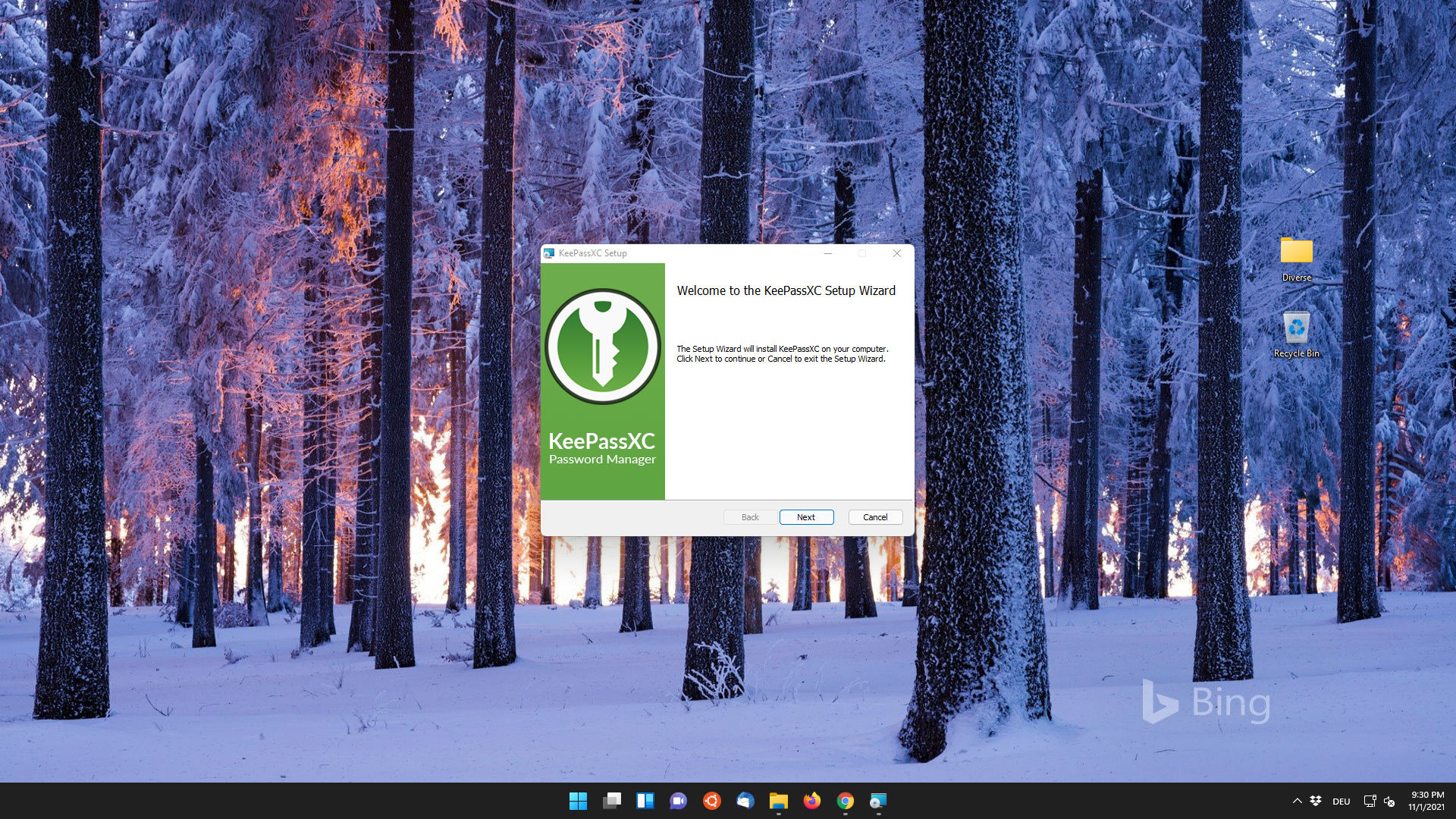Image resolution: width=1456 pixels, height=819 pixels.
Task: Click the muted volume tray icon
Action: point(1389,801)
